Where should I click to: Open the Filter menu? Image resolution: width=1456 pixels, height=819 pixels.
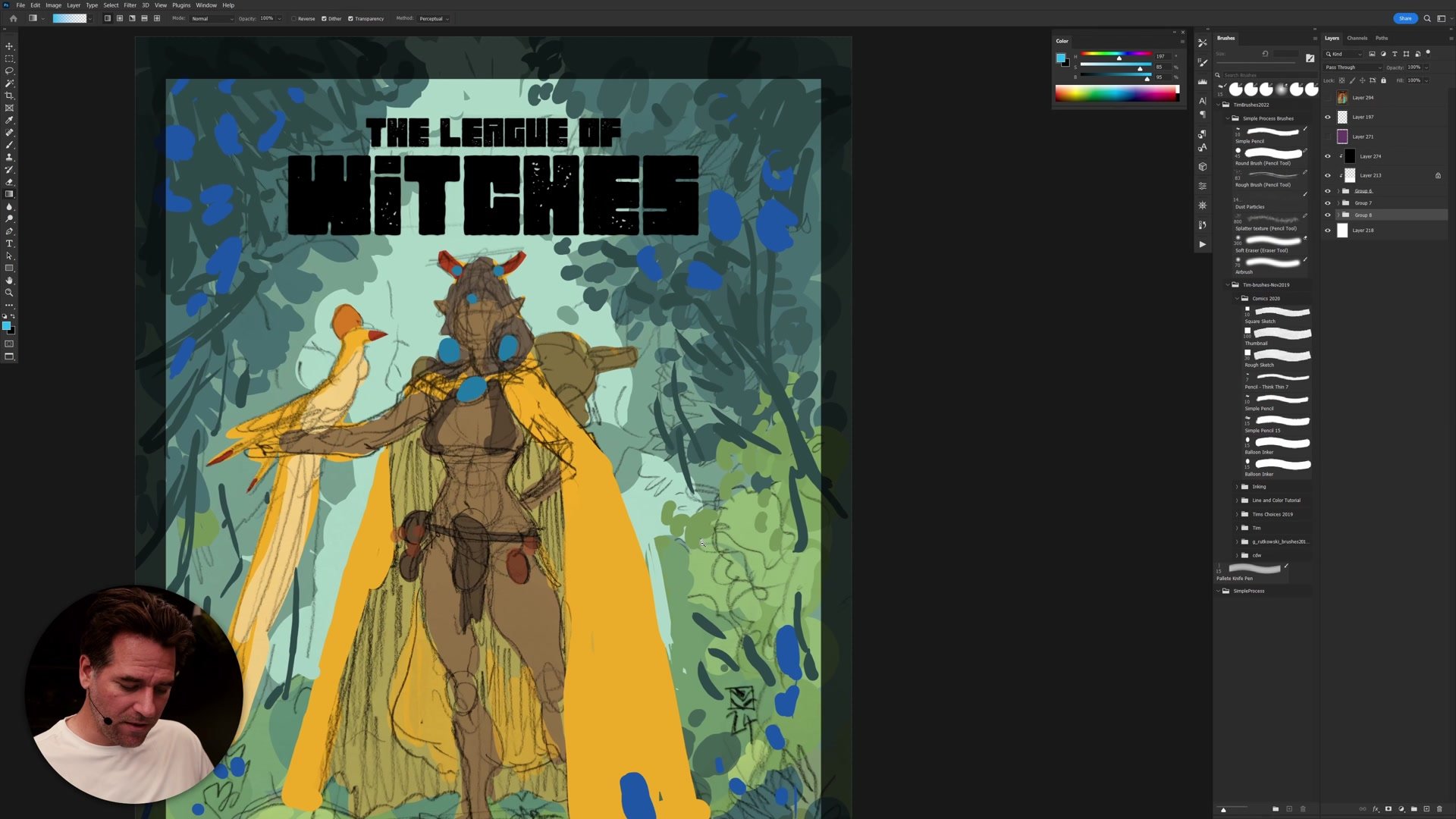130,5
